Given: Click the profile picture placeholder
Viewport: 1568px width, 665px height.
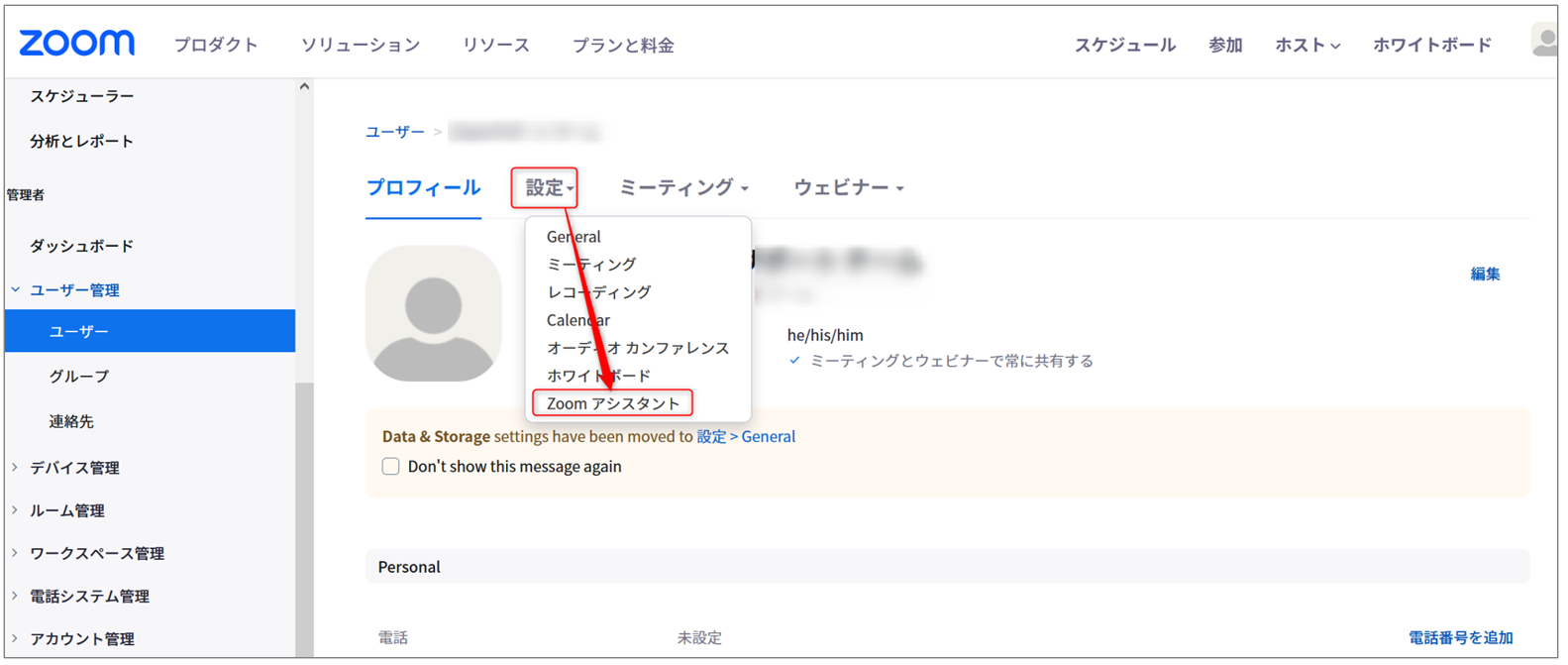Looking at the screenshot, I should pos(433,313).
